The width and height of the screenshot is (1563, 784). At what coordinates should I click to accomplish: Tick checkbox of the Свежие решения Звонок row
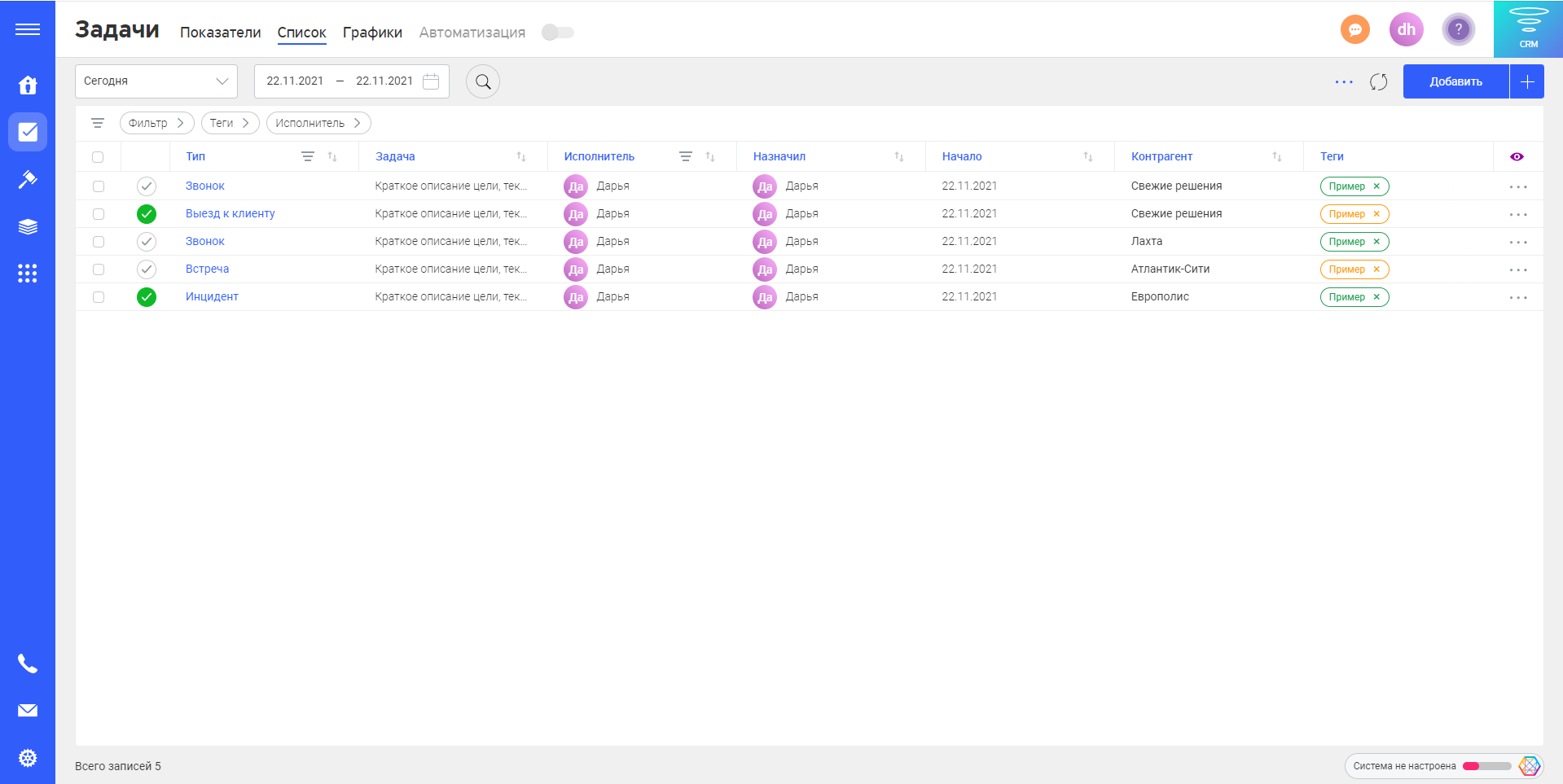pyautogui.click(x=99, y=186)
